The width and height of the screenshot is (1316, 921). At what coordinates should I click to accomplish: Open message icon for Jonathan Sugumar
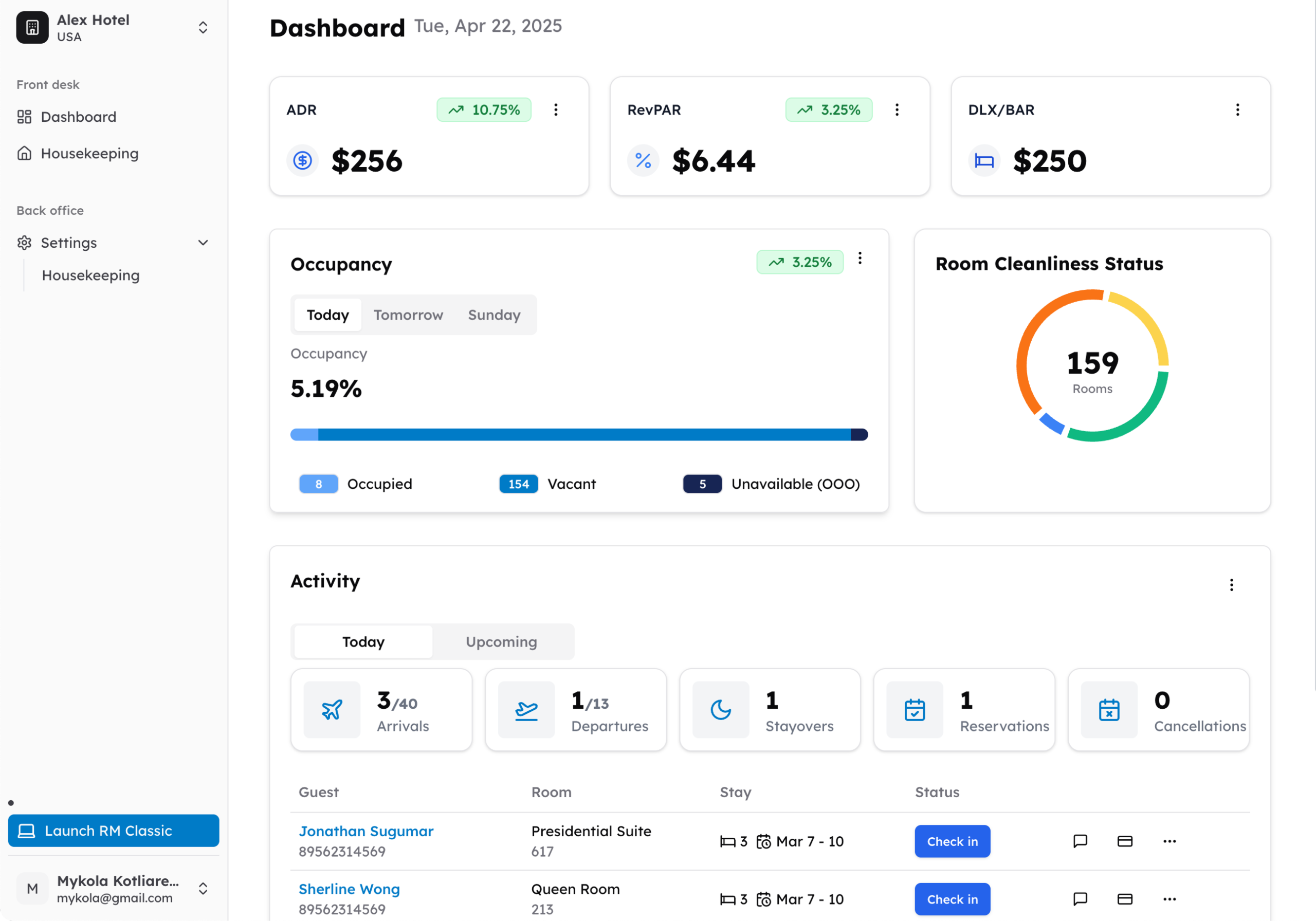(x=1080, y=841)
